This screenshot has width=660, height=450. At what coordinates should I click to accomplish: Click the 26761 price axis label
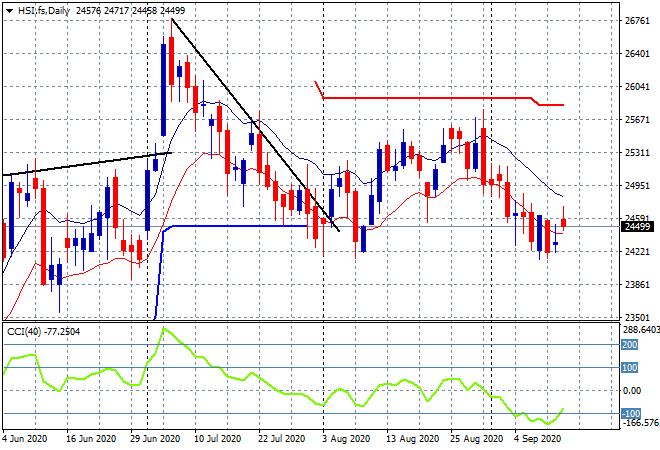click(637, 21)
